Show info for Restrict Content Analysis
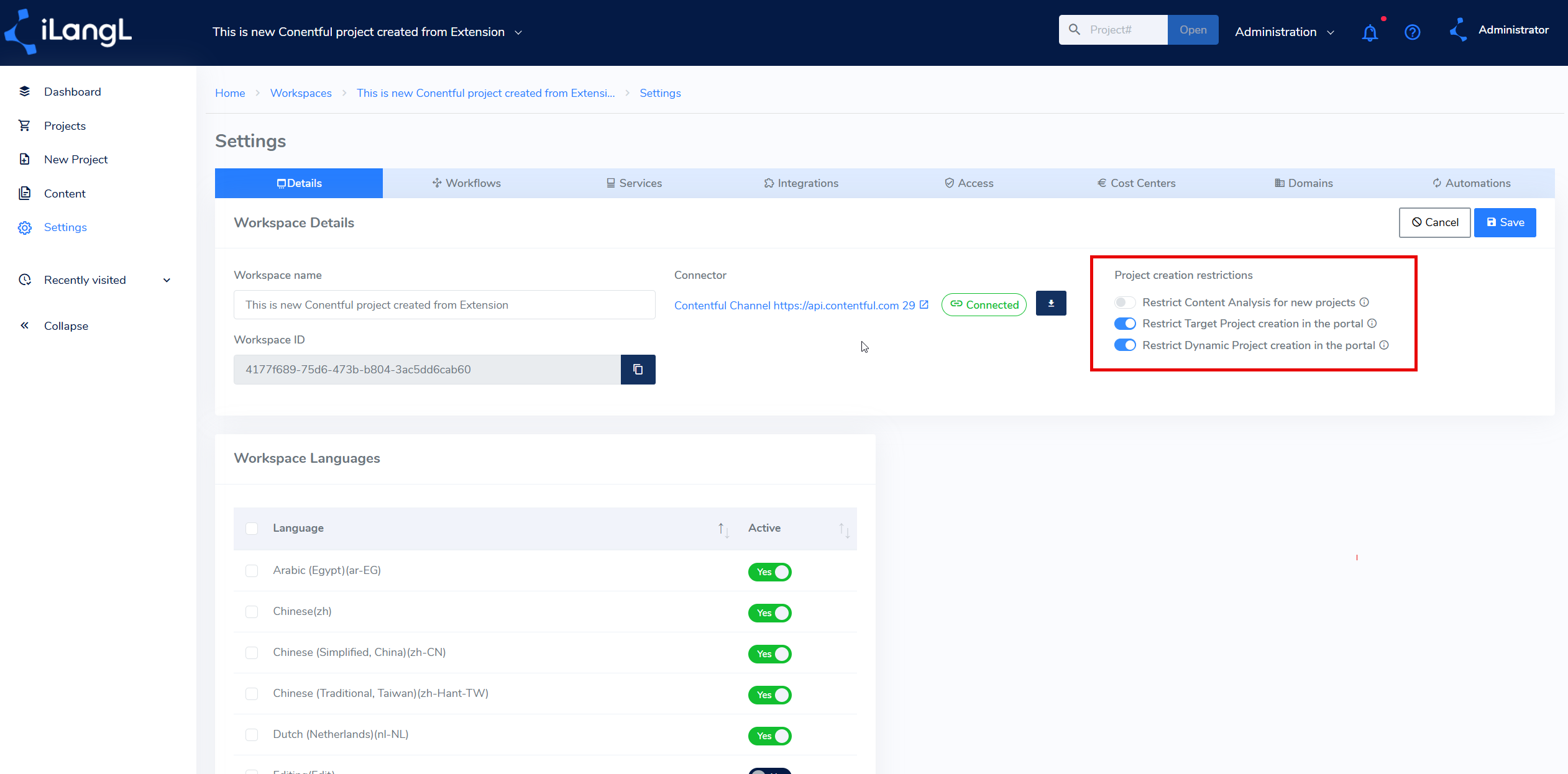1568x774 pixels. tap(1364, 302)
